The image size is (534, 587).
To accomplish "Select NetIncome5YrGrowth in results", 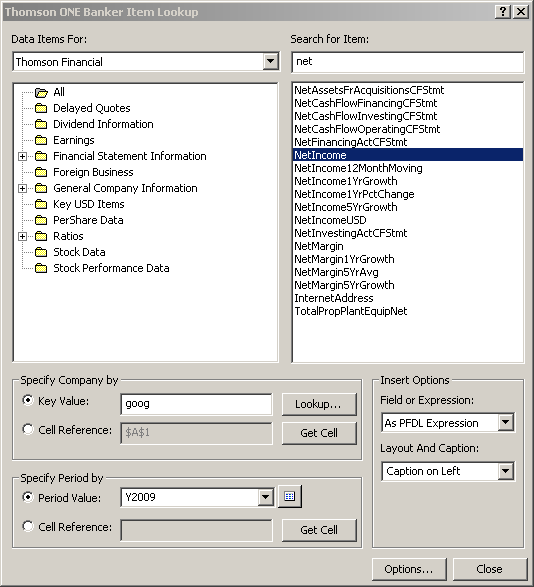I will [x=407, y=207].
